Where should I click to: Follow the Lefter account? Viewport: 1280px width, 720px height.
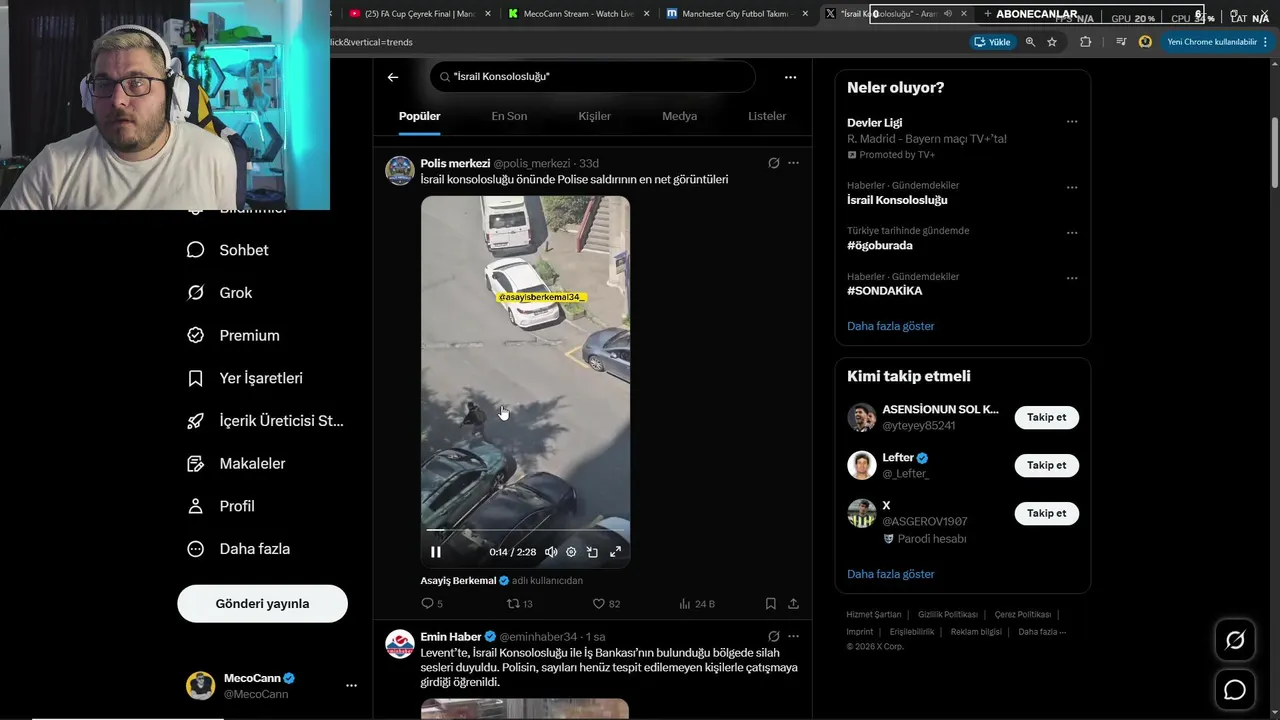pos(1047,465)
